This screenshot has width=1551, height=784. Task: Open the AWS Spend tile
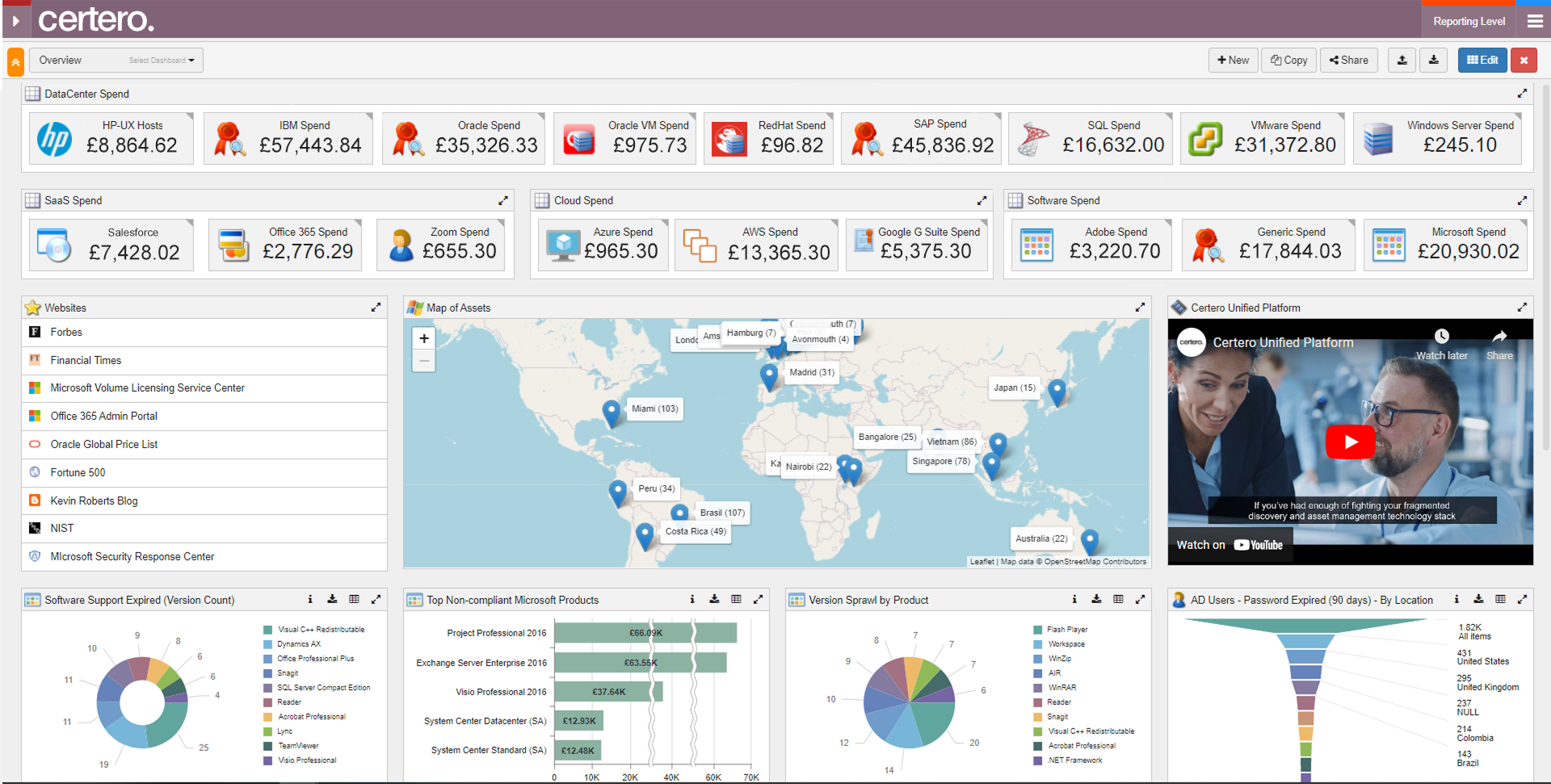757,245
